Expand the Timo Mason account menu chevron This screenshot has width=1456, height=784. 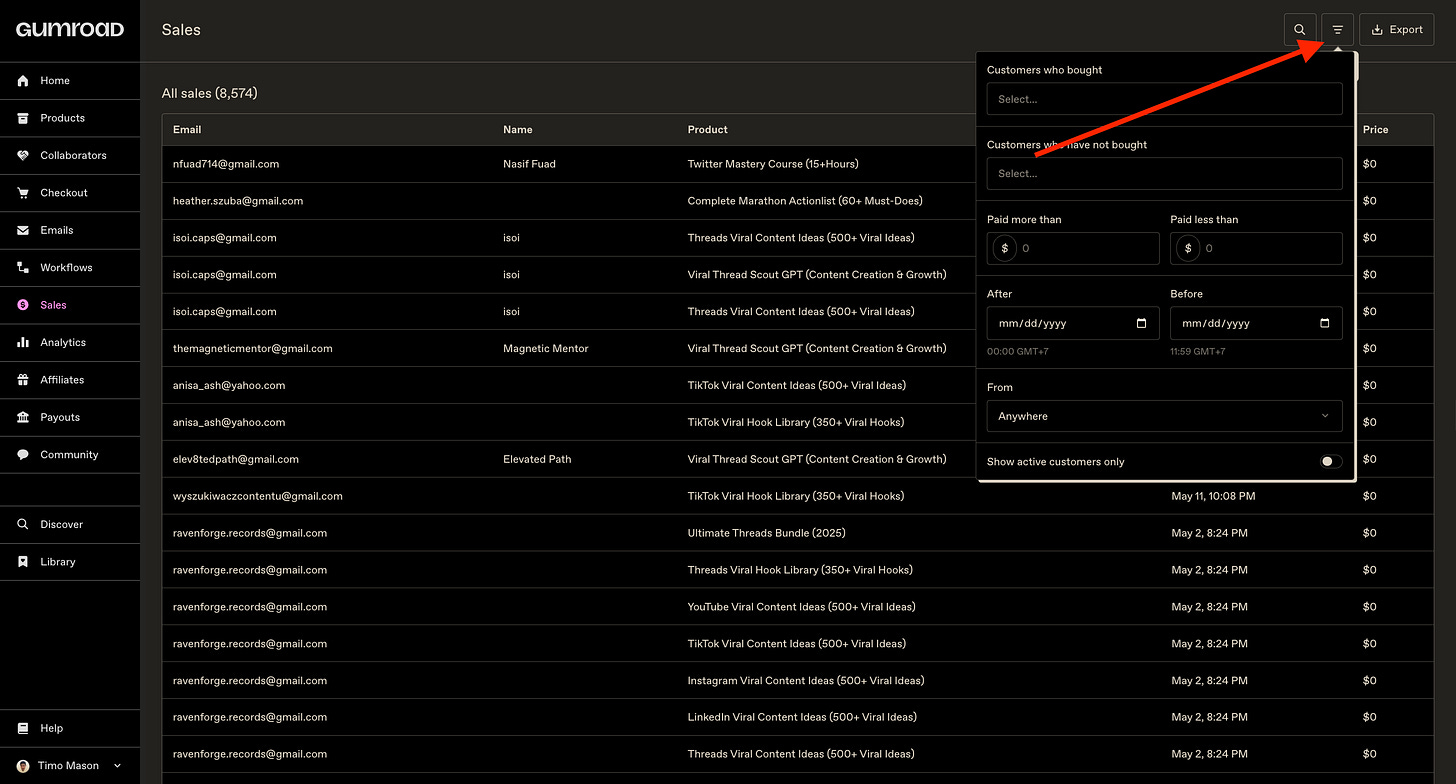(117, 766)
